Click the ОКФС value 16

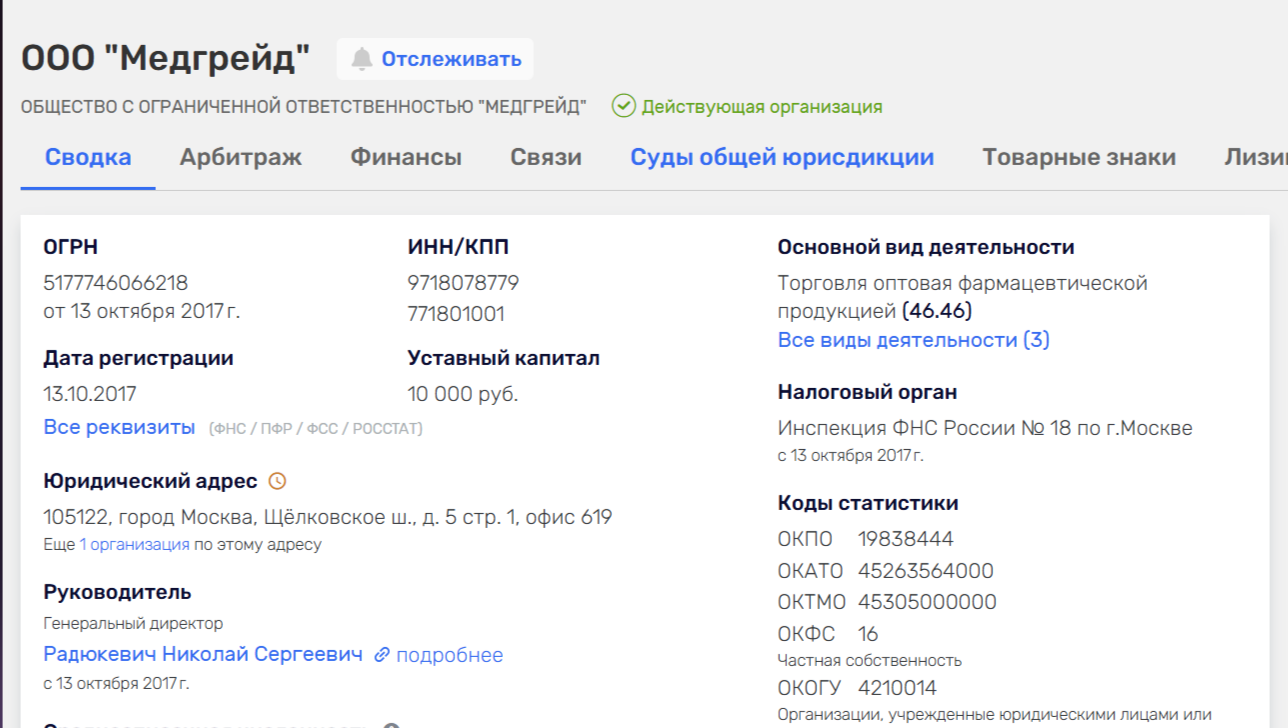[x=868, y=634]
